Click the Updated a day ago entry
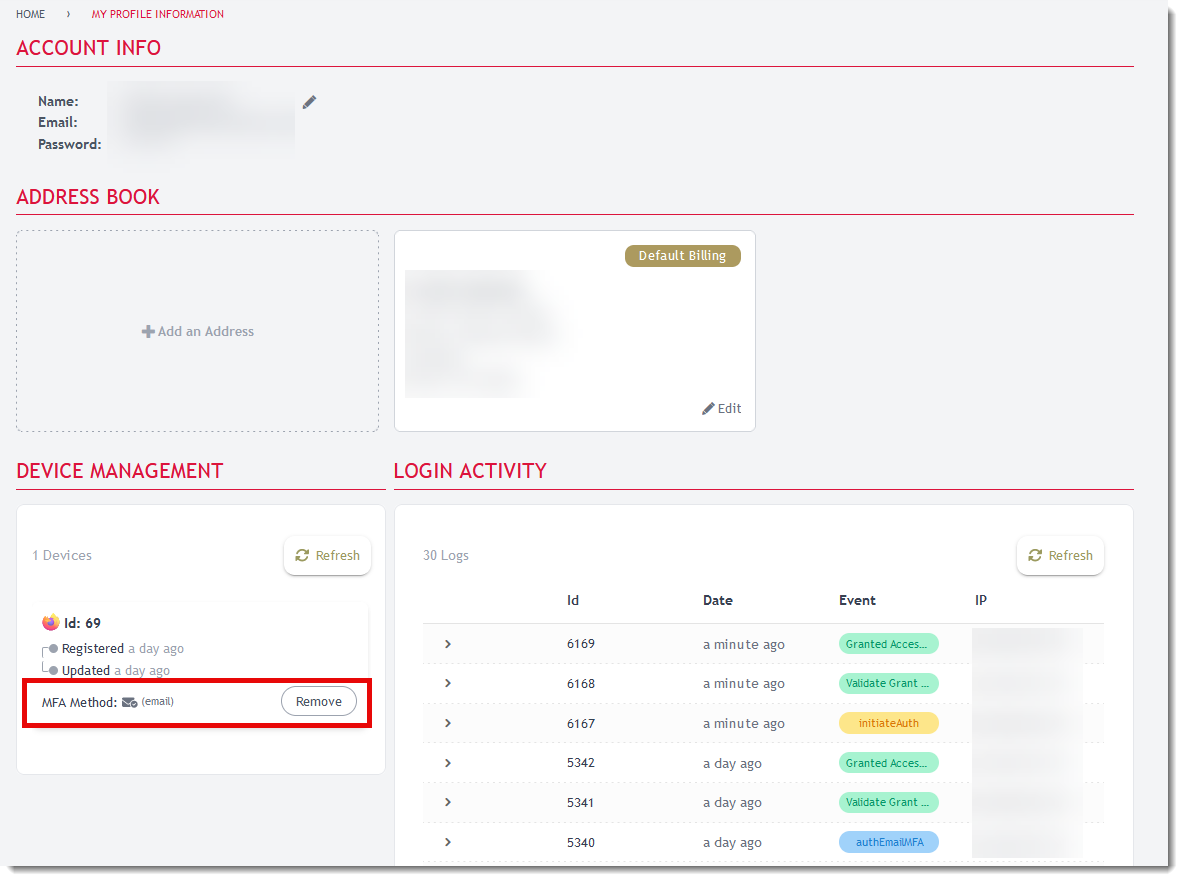This screenshot has height=881, width=1183. click(x=115, y=671)
